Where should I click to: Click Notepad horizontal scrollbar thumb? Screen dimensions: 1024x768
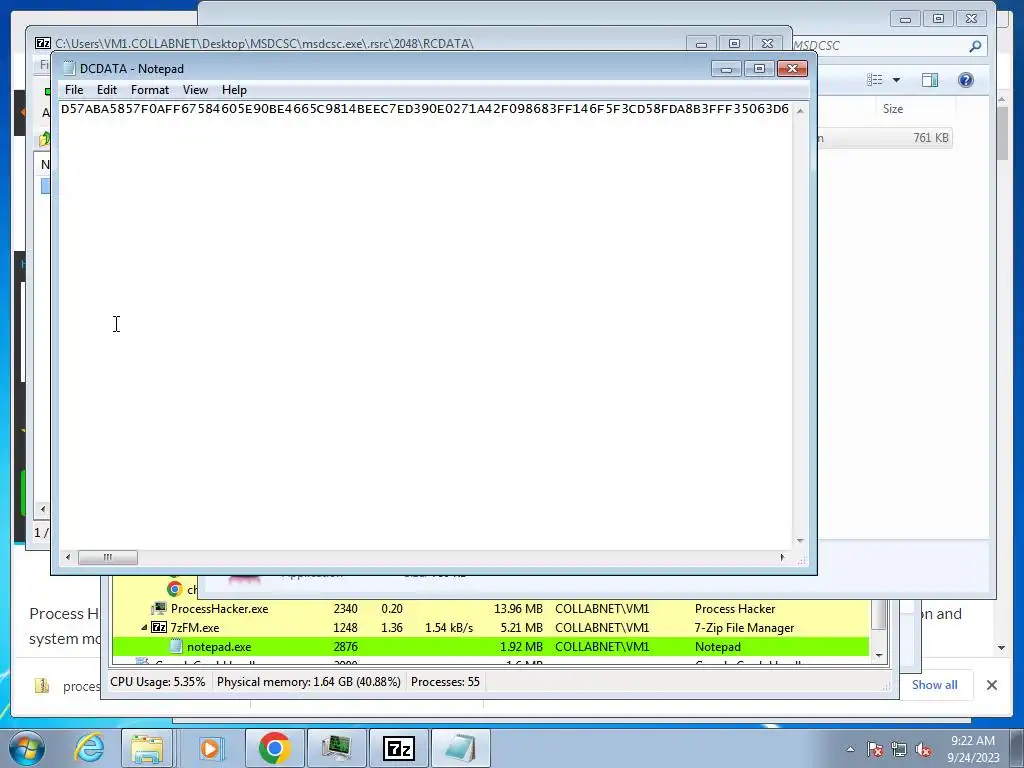click(x=108, y=557)
